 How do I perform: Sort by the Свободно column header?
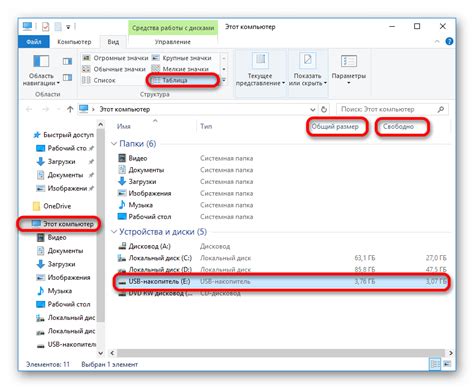[398, 127]
